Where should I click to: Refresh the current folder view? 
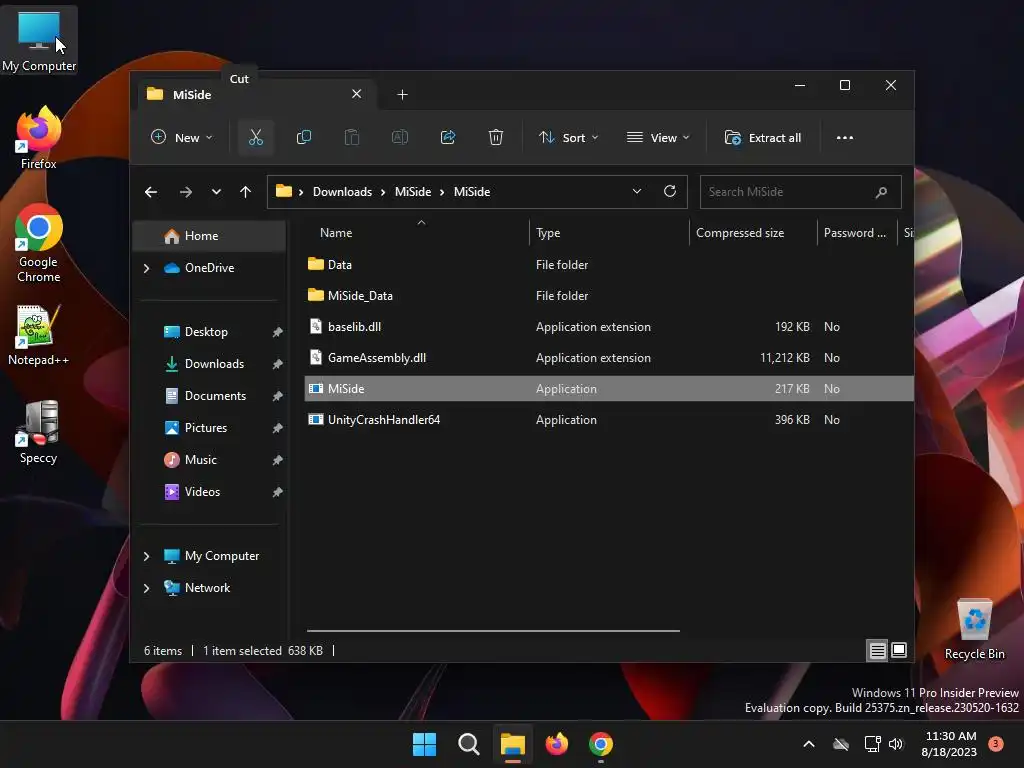pyautogui.click(x=669, y=191)
